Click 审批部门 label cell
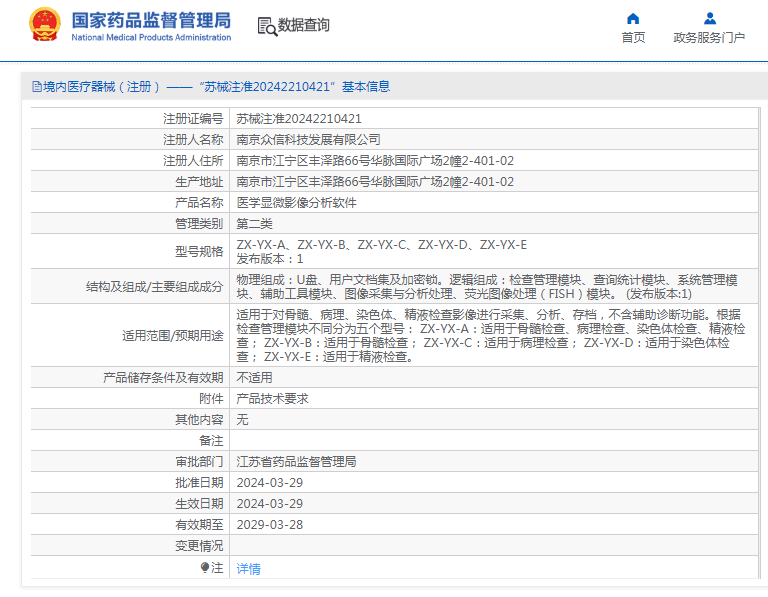The width and height of the screenshot is (768, 597). click(130, 462)
